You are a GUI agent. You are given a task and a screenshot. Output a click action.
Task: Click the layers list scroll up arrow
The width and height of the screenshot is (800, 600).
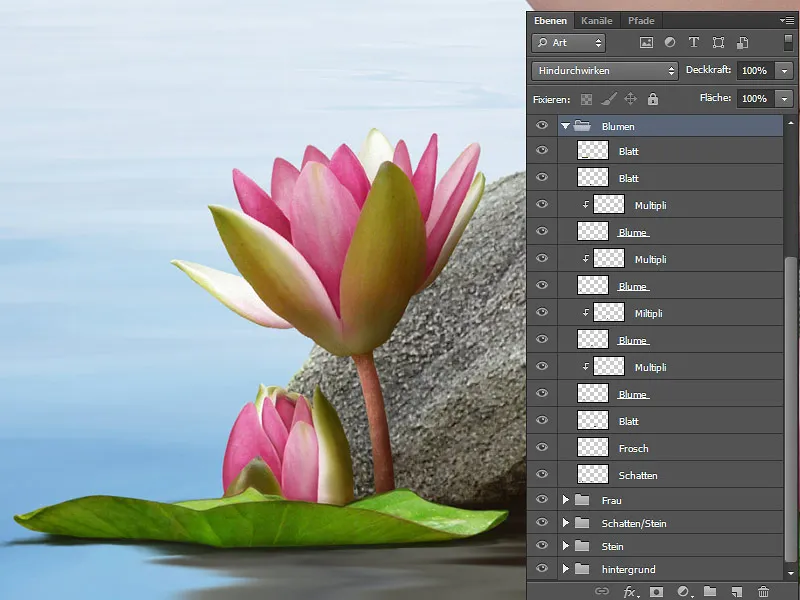[x=791, y=123]
